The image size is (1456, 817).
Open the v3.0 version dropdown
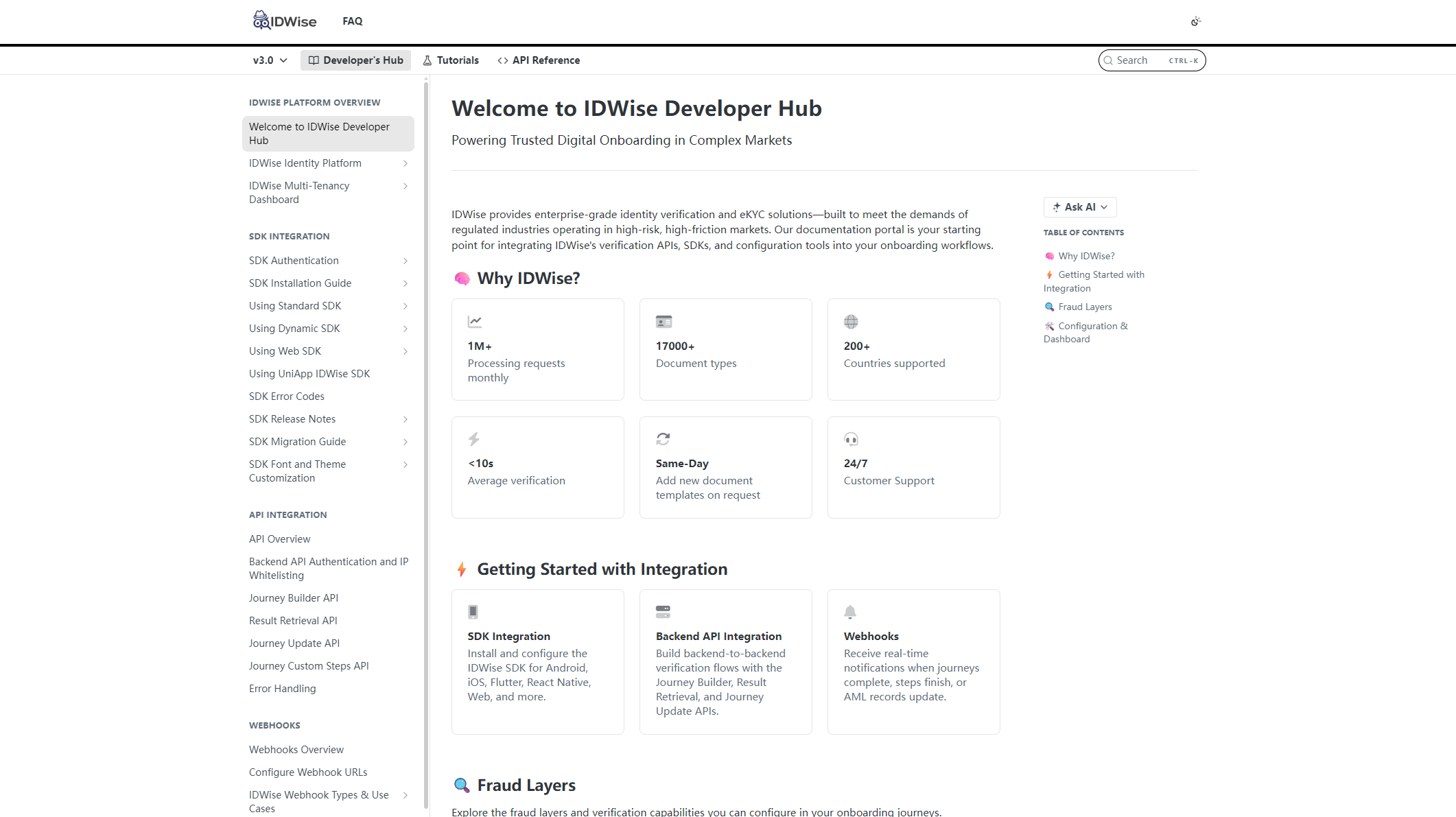point(270,60)
